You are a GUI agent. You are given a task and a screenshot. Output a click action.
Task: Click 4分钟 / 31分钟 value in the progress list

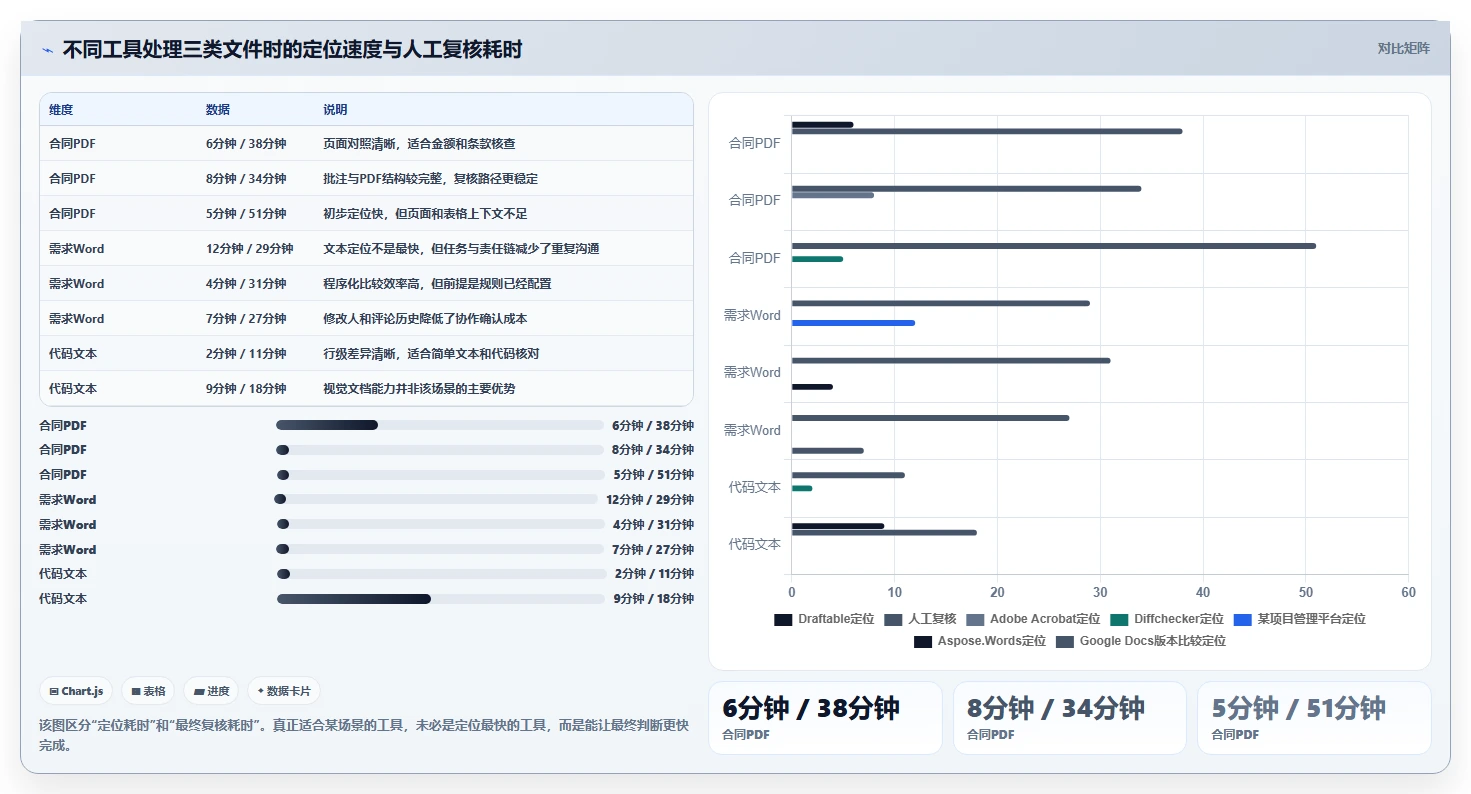[653, 525]
